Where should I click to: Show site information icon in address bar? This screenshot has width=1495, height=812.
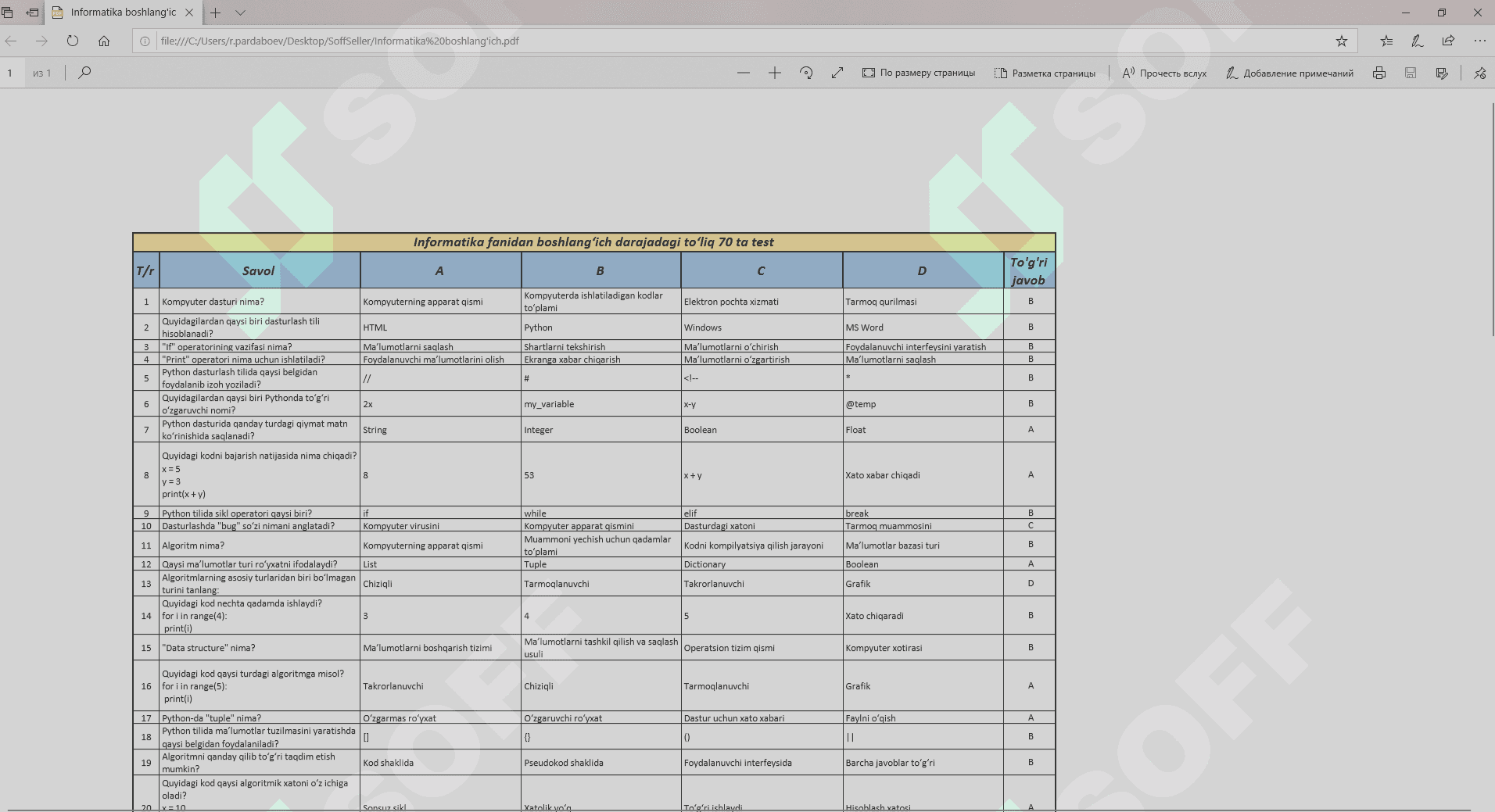(145, 41)
